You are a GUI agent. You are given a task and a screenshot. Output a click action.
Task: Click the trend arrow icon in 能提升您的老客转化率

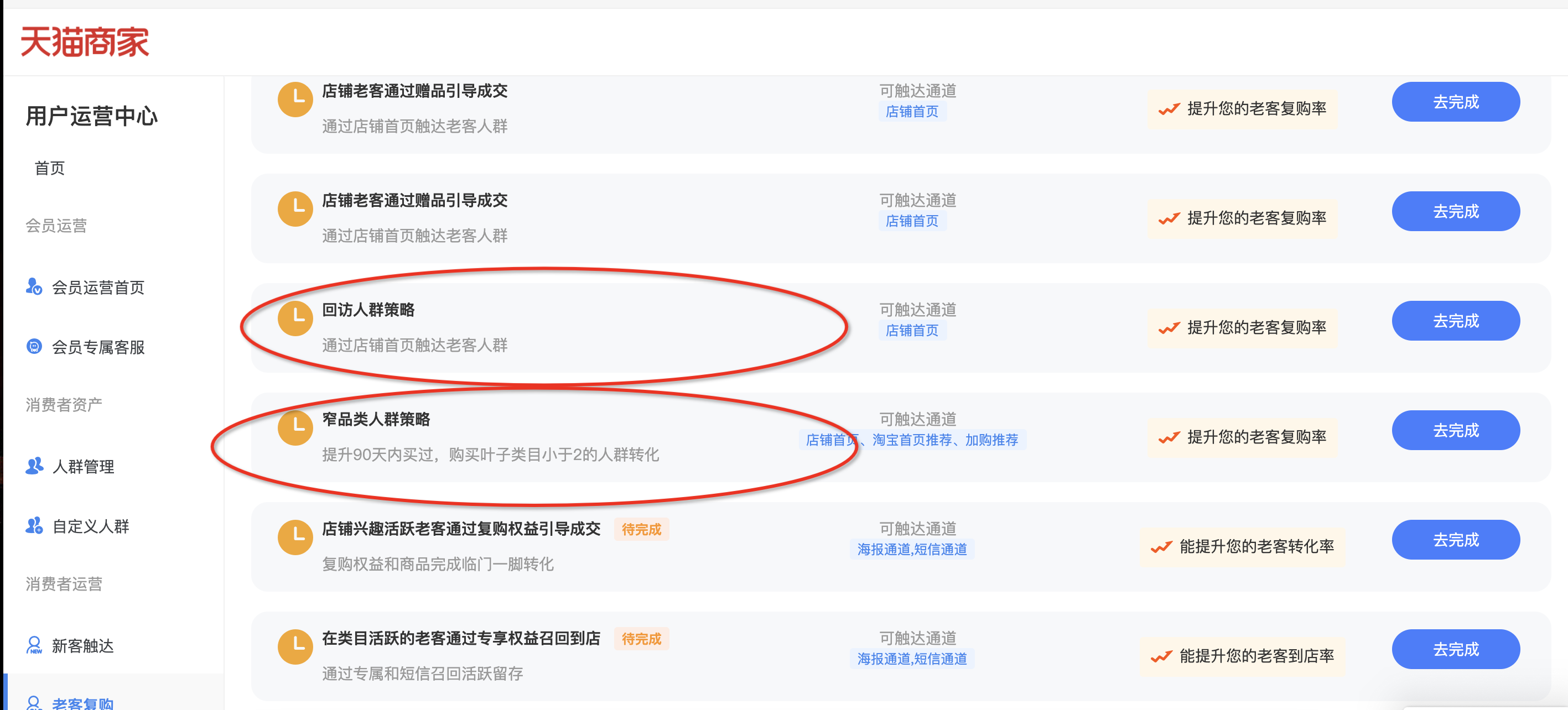[x=1161, y=547]
